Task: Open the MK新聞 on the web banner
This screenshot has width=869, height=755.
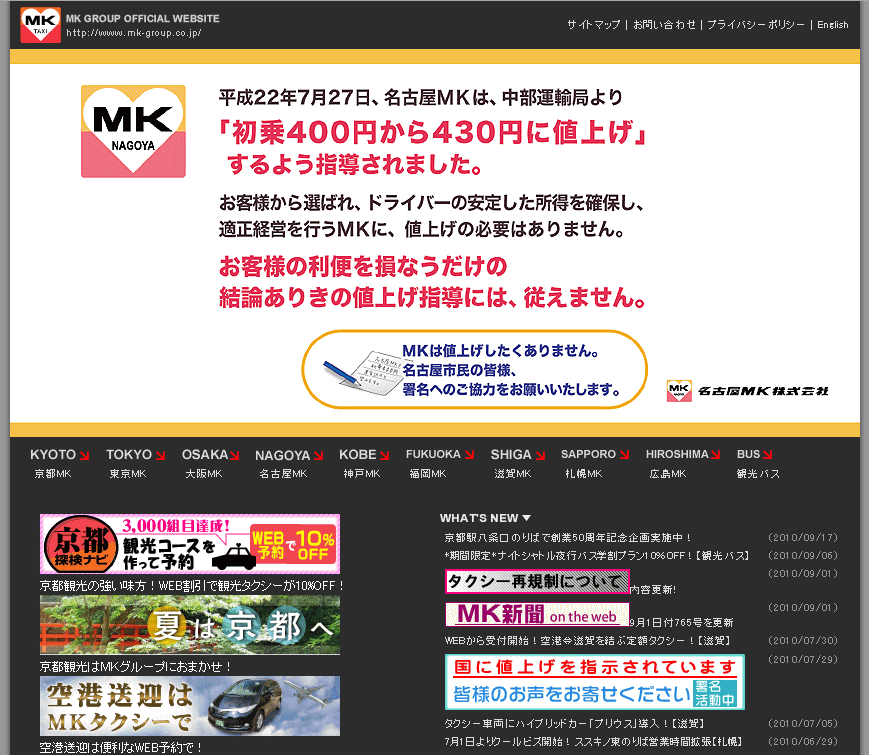Action: click(537, 614)
